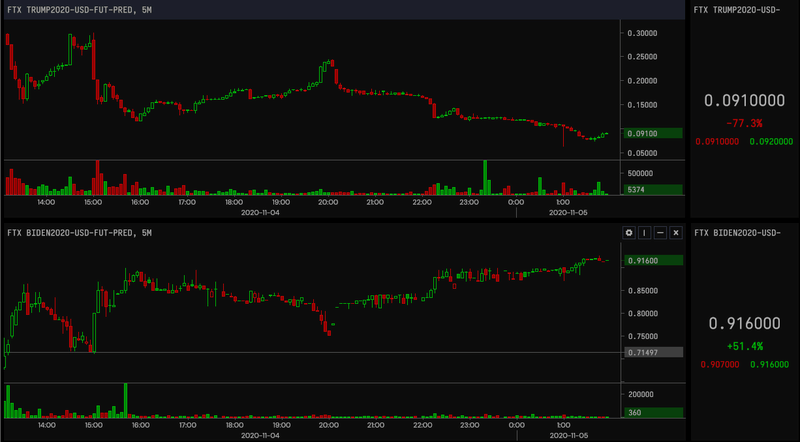Click the 0:00 time label on Trump chart
Screen dimensions: 800x442
pyautogui.click(x=516, y=202)
